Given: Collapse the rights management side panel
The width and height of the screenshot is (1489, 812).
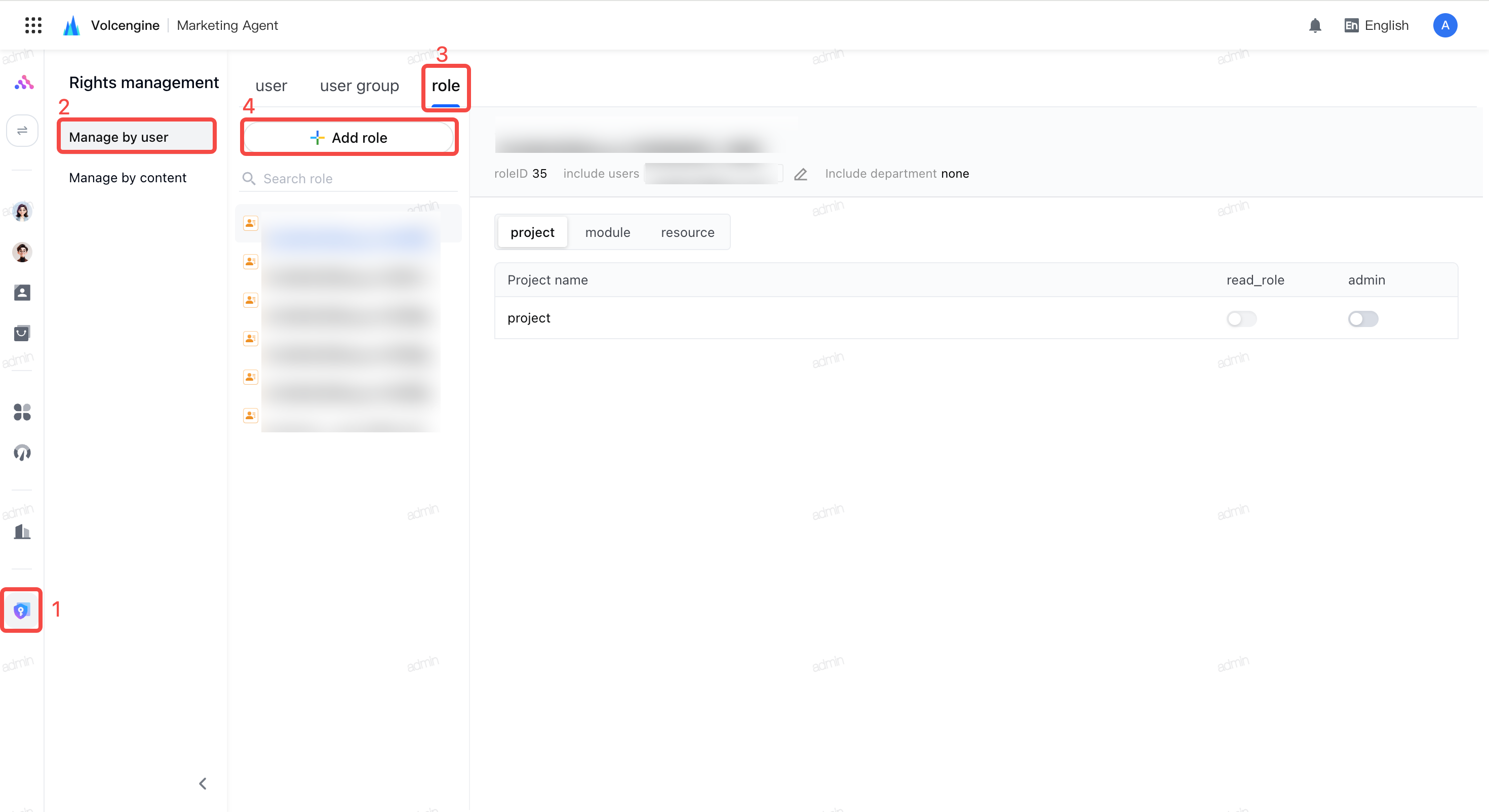Looking at the screenshot, I should (203, 784).
